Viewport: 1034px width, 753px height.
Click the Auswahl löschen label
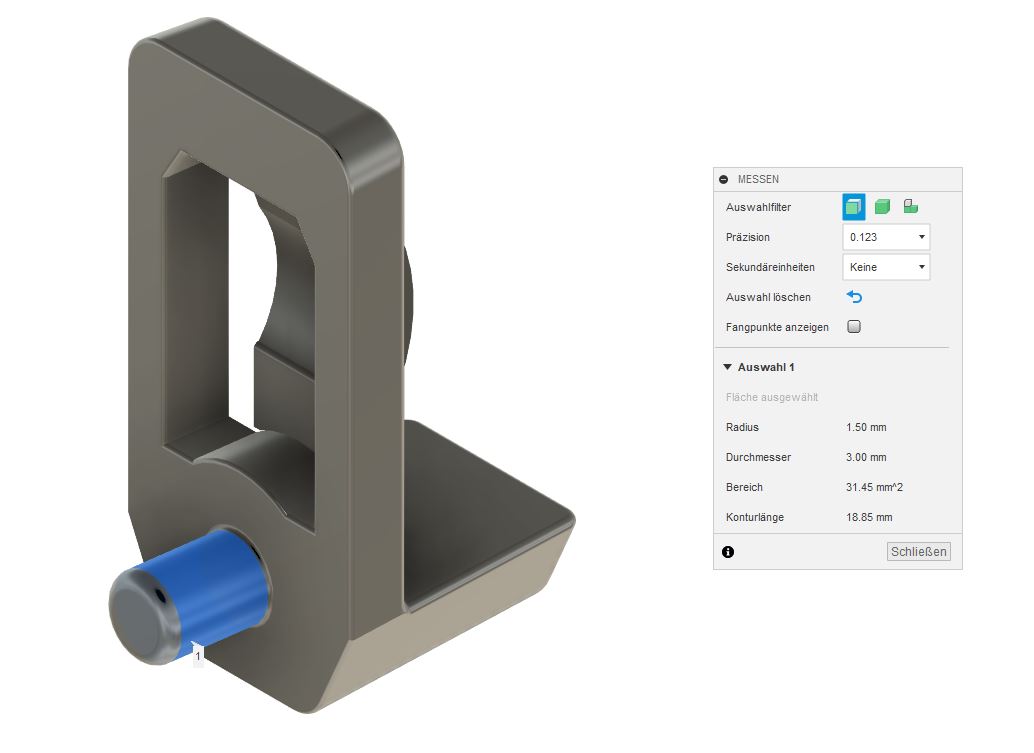click(768, 297)
